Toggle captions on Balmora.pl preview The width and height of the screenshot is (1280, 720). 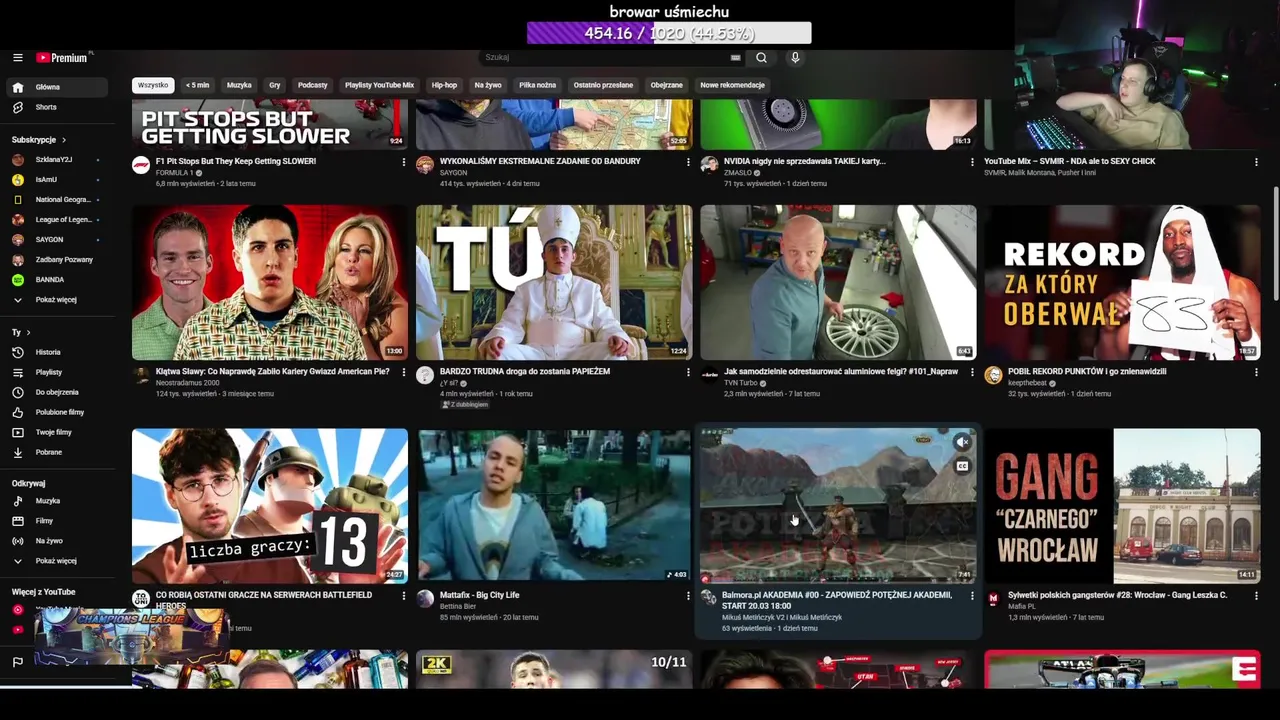point(962,466)
